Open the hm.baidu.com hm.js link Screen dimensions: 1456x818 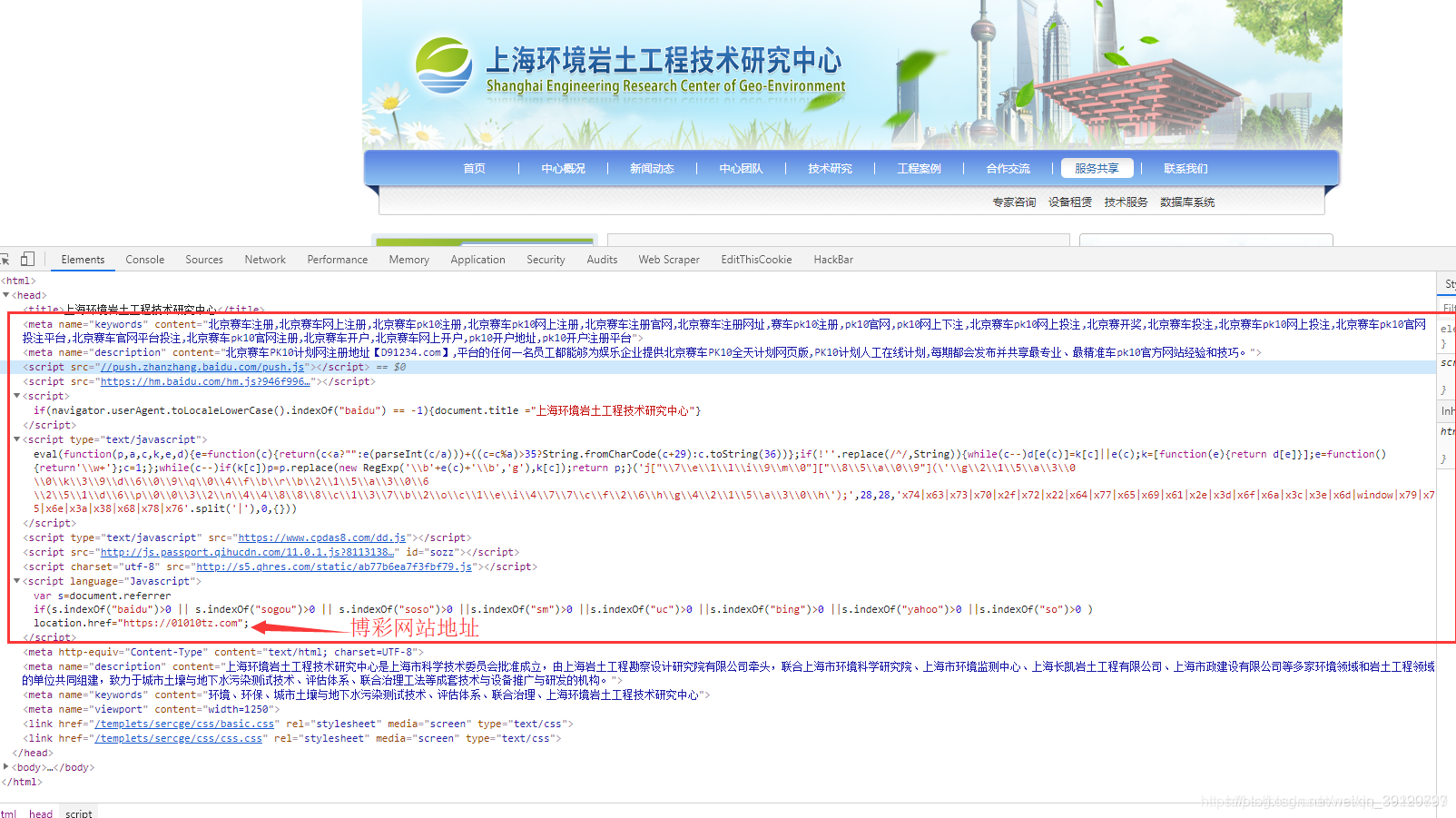(x=205, y=381)
